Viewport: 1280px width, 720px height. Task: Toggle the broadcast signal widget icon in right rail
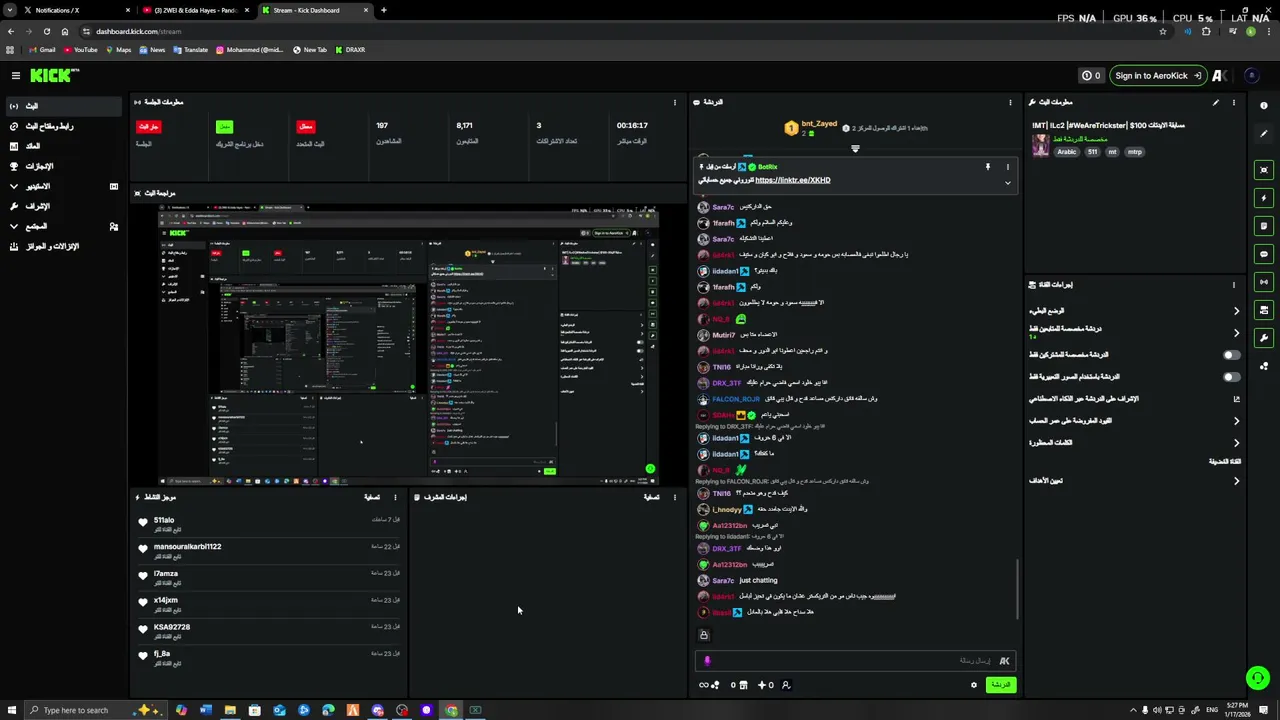1264,282
